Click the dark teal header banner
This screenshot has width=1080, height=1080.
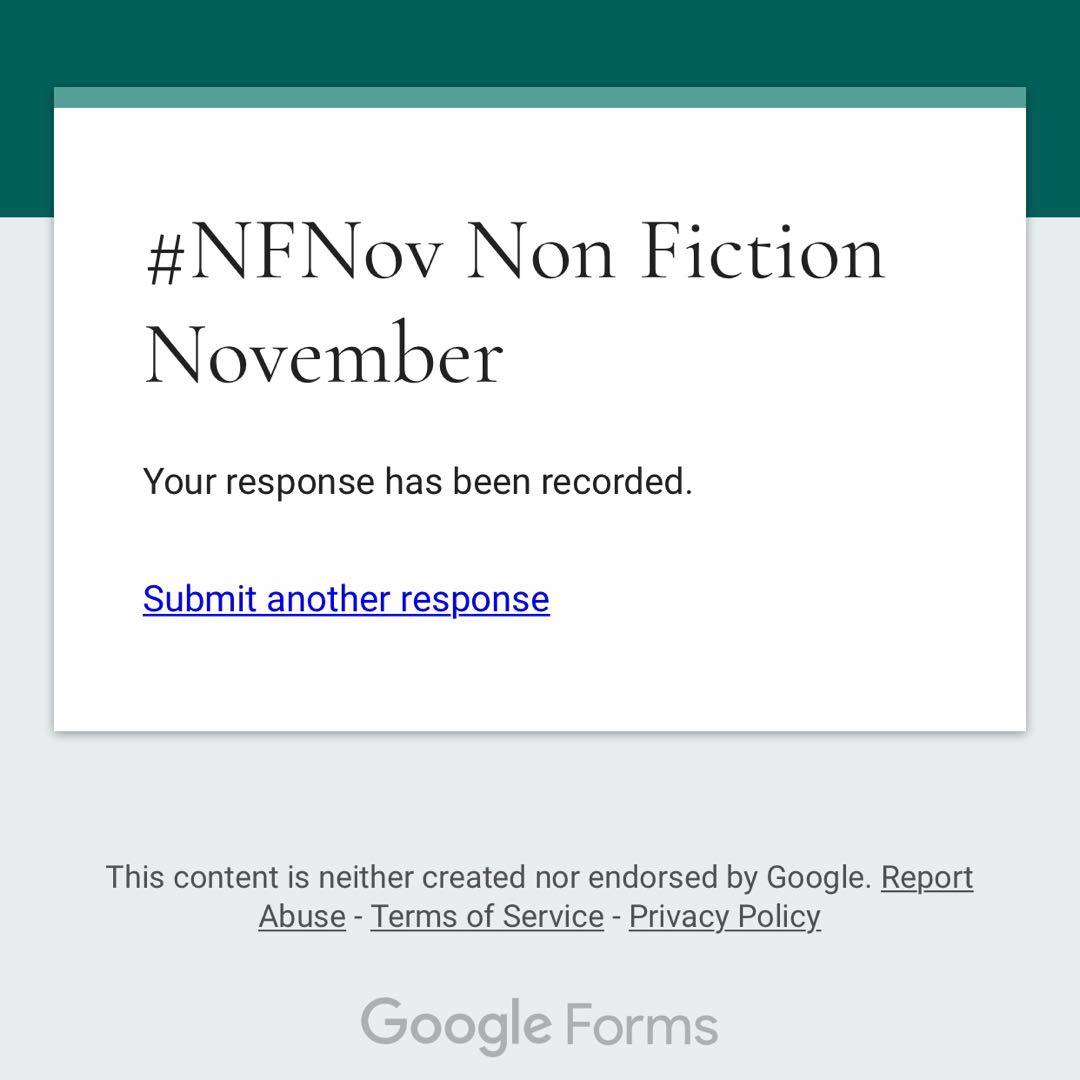(540, 42)
